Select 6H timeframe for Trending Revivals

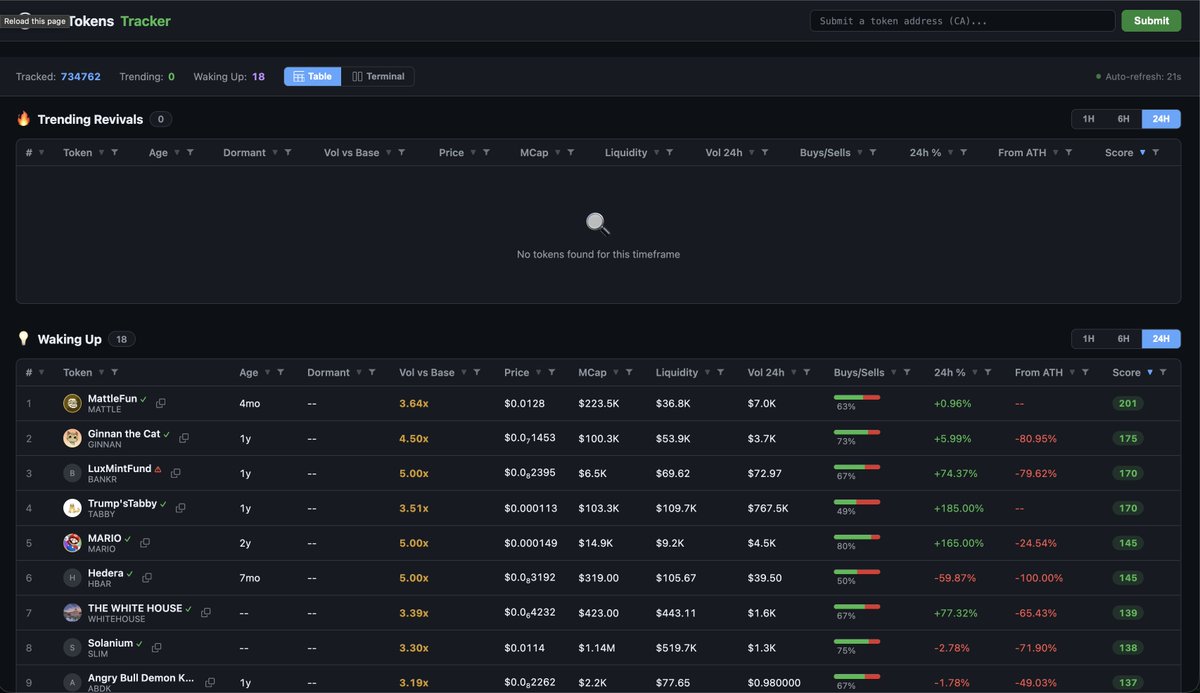(x=1123, y=119)
